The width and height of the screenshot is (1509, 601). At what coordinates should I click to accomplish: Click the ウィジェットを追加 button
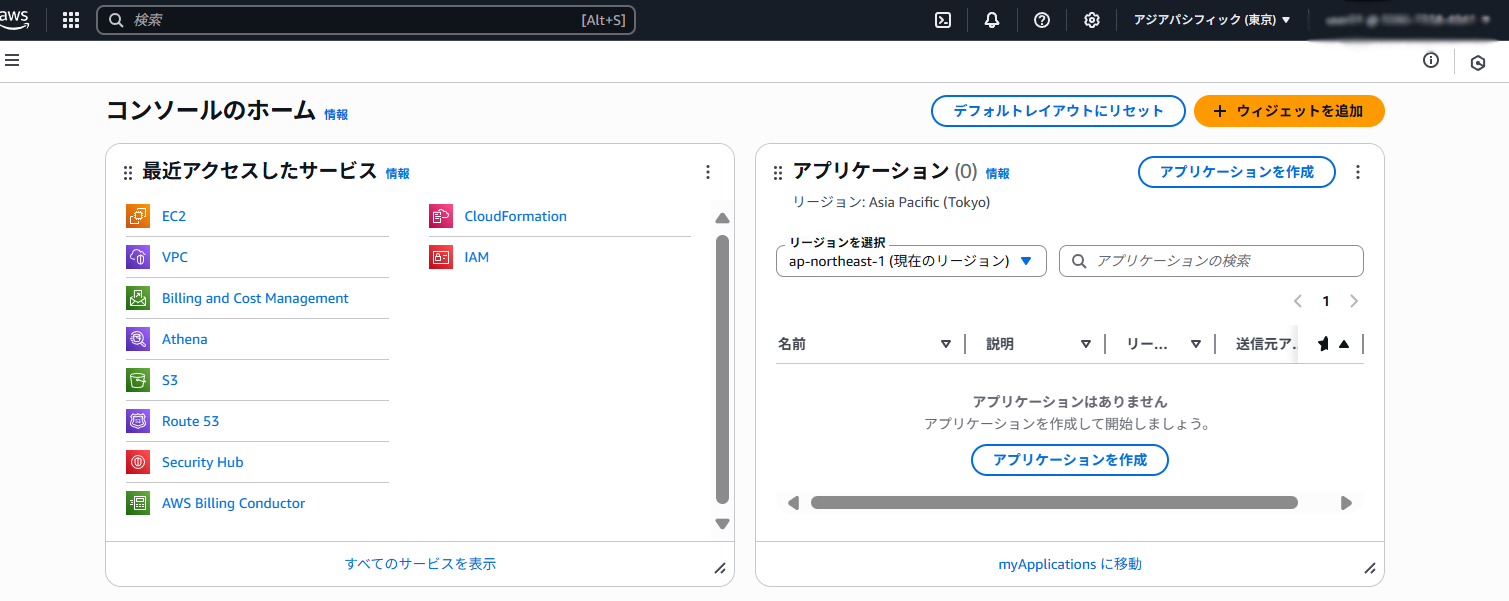(1289, 111)
